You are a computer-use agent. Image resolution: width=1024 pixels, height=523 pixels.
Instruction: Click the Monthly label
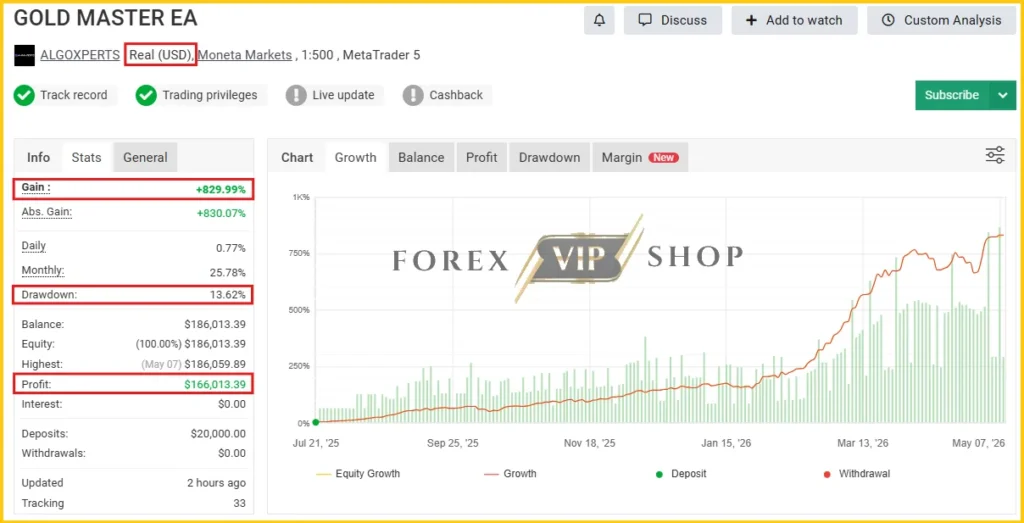click(43, 270)
